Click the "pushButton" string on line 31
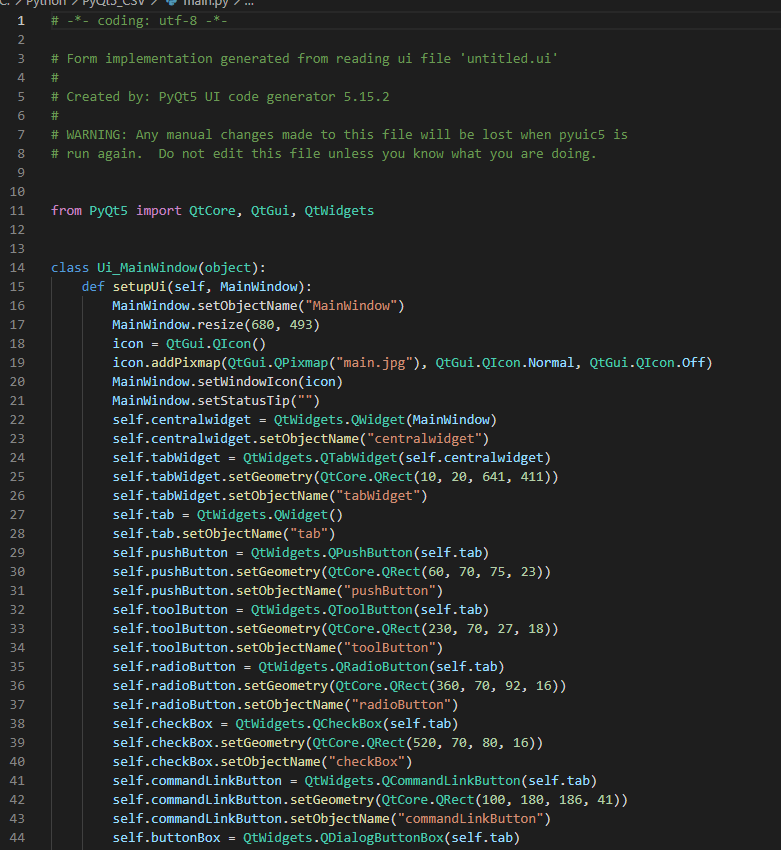The height and width of the screenshot is (850, 781). pos(390,591)
